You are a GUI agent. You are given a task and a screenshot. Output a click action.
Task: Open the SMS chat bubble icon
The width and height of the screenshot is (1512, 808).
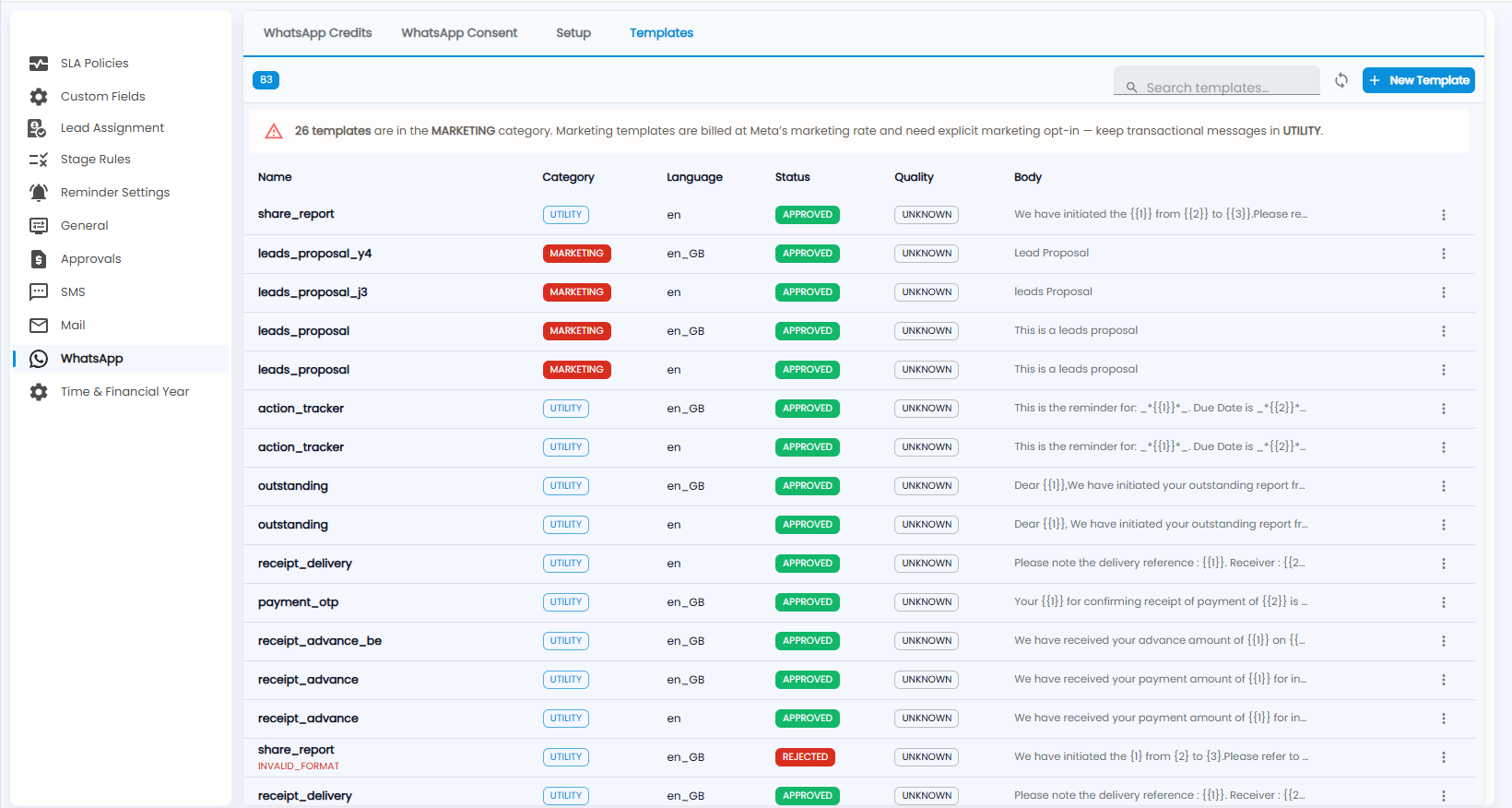click(39, 292)
